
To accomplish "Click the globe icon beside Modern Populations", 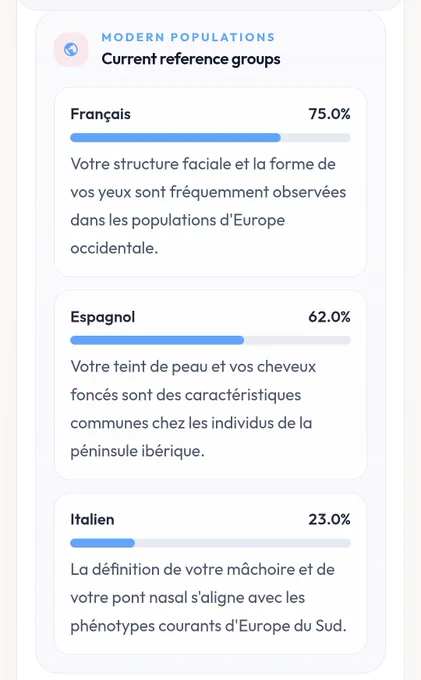I will coord(71,49).
